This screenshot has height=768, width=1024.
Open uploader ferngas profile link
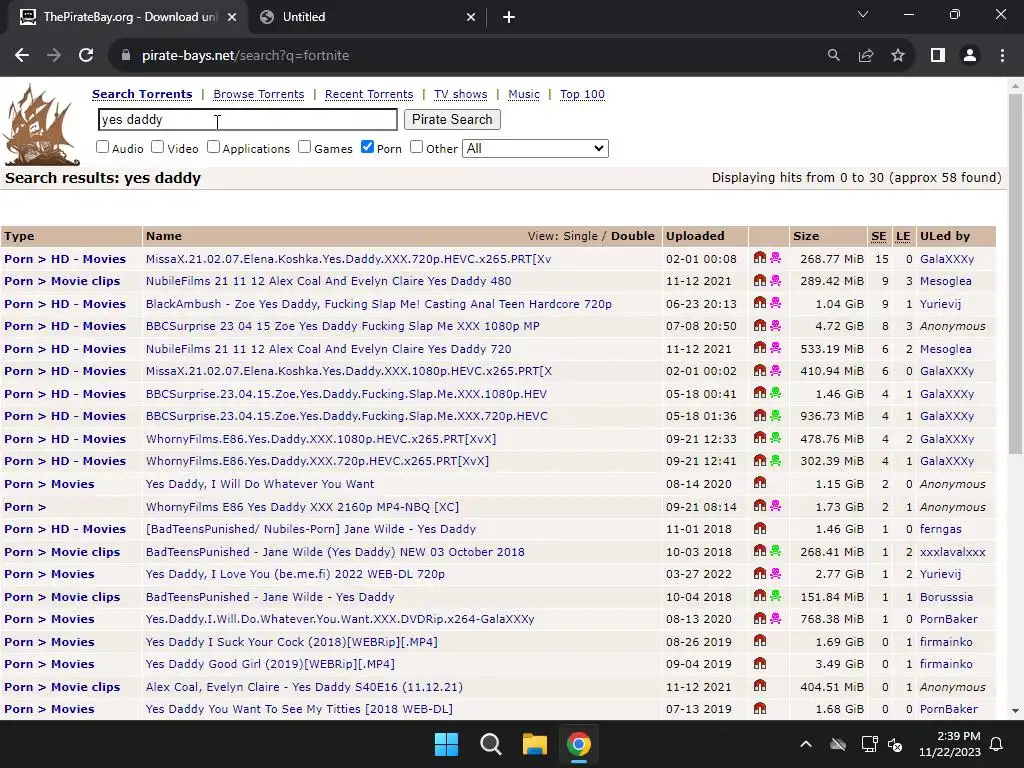[940, 529]
